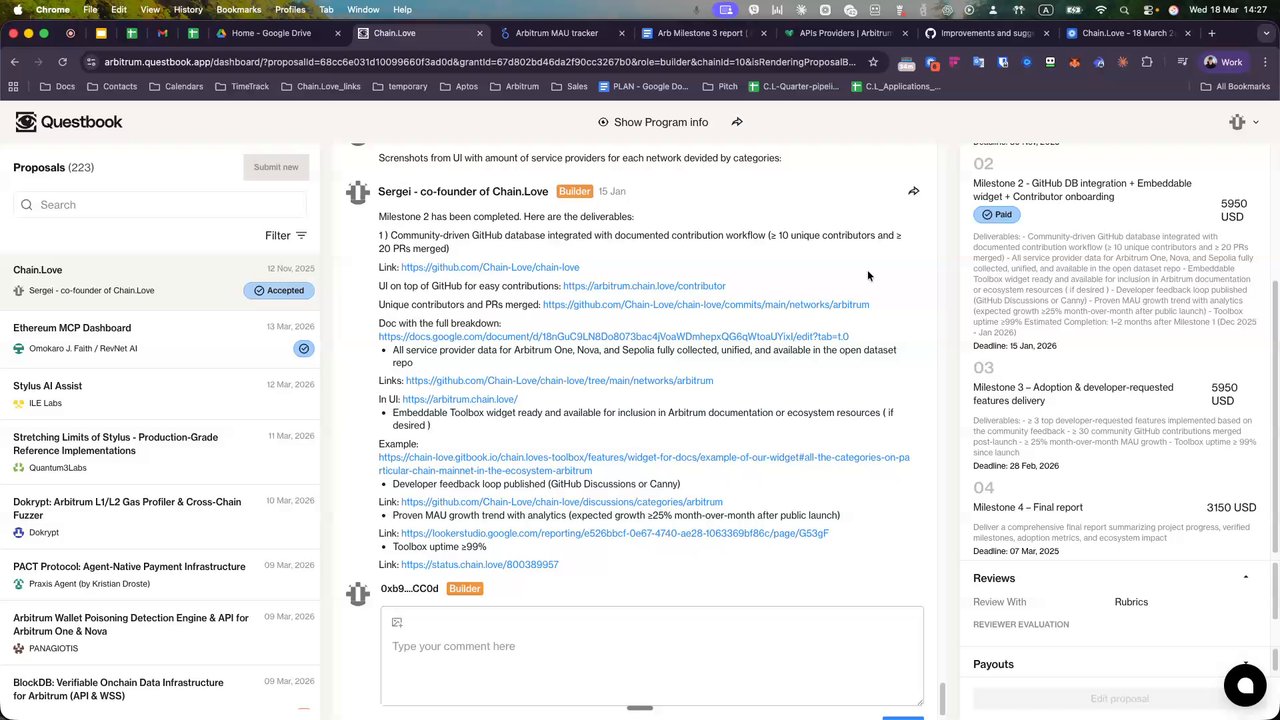Screen dimensions: 1280x720
Task: Expand the Payouts section
Action: click(1245, 664)
